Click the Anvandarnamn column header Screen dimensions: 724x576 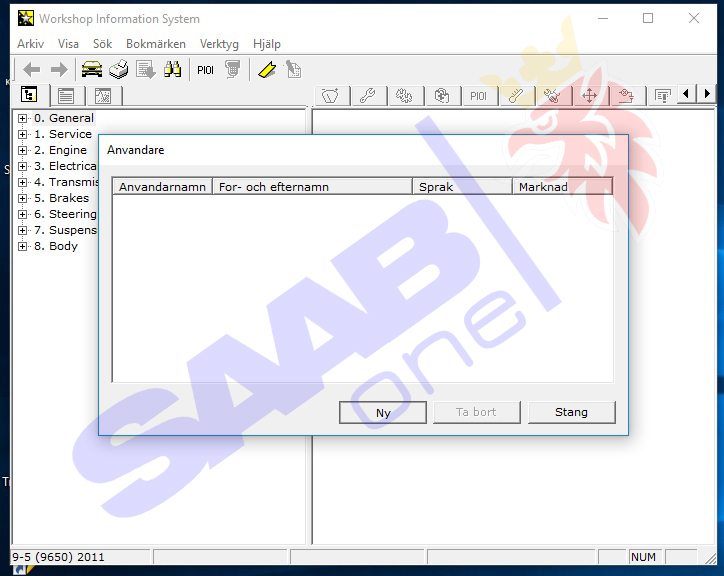162,187
